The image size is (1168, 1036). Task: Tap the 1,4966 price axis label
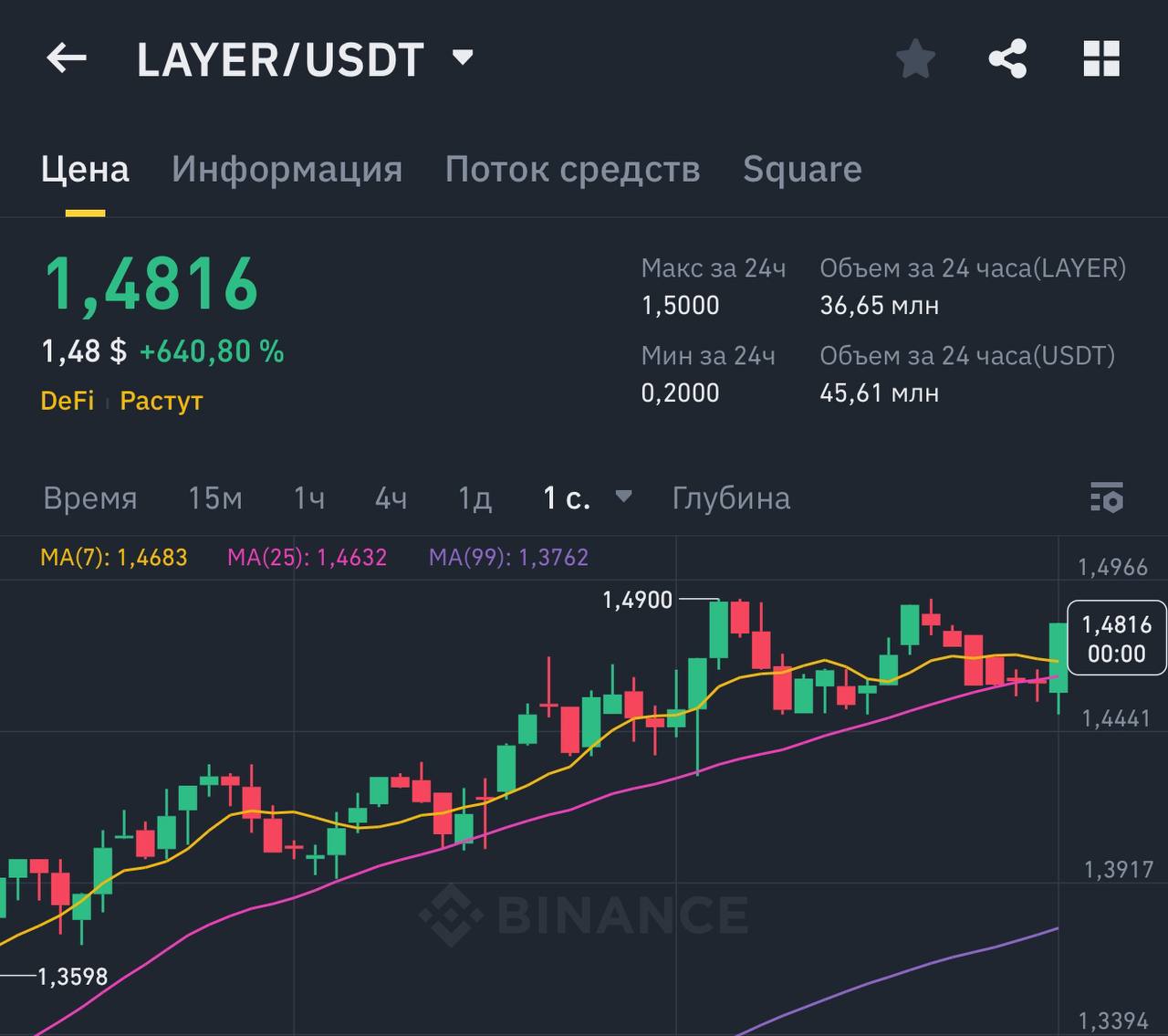(1113, 567)
